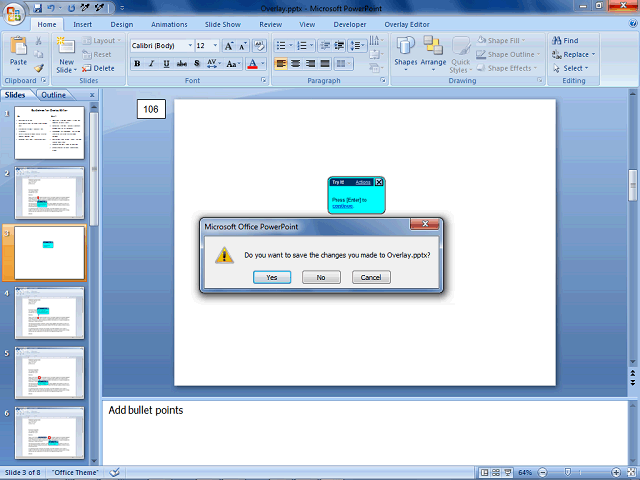This screenshot has width=640, height=480.
Task: Open the Animations ribbon tab
Action: tap(169, 24)
